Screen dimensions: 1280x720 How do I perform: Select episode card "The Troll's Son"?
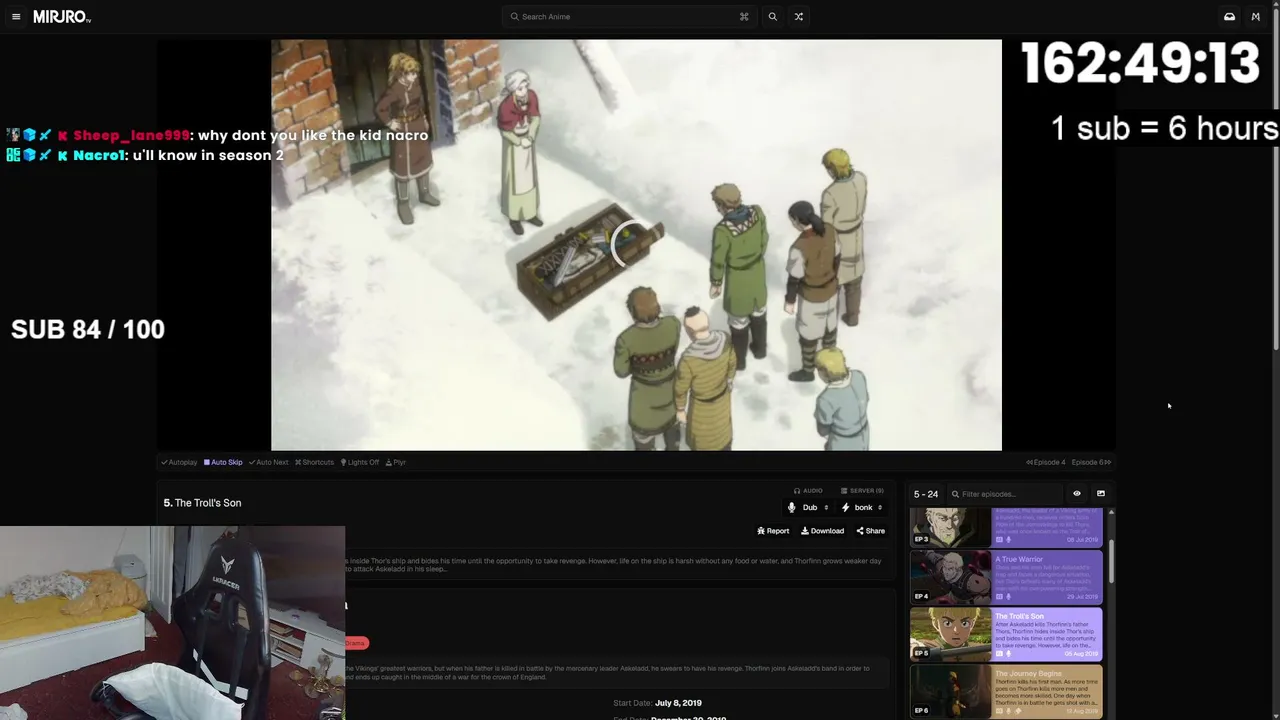(x=1006, y=634)
